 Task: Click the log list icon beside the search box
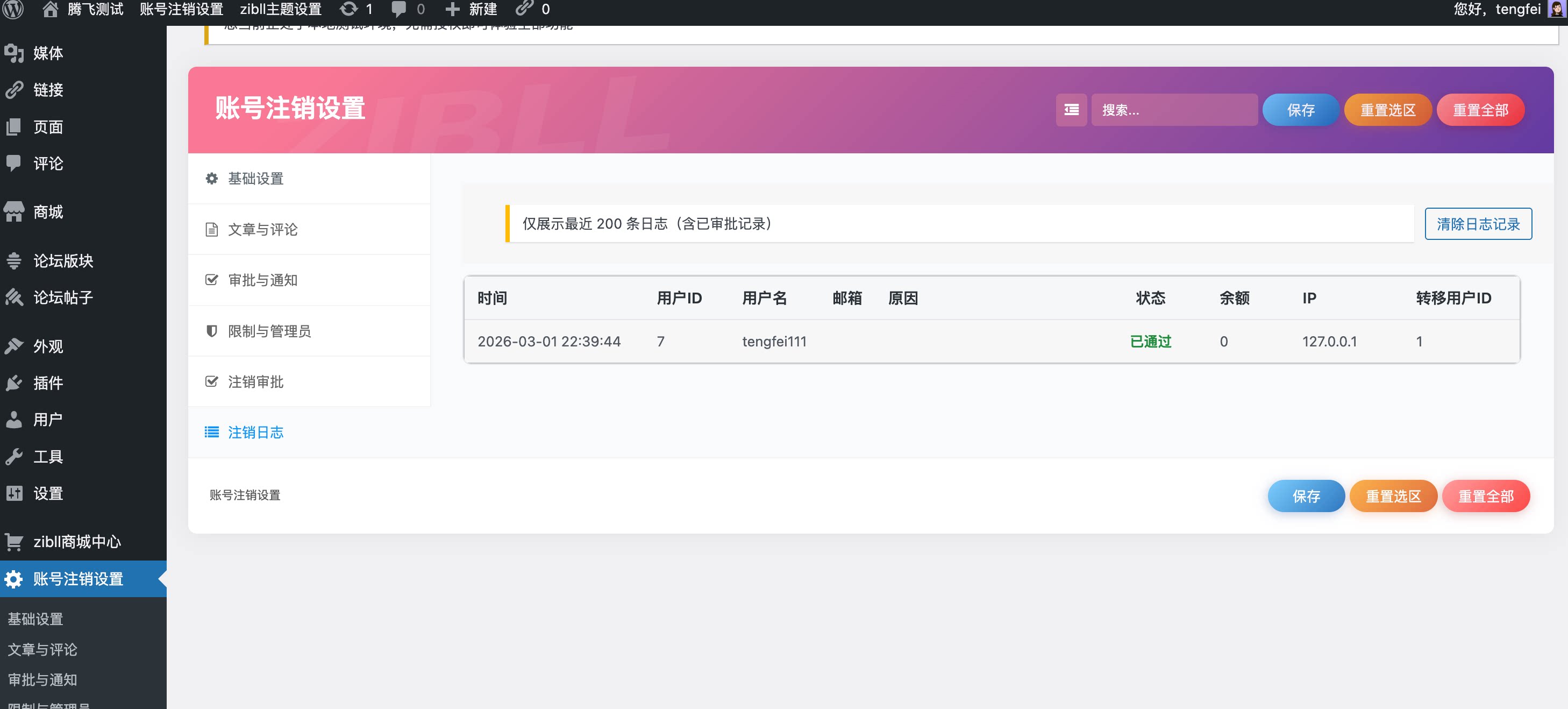click(1071, 110)
